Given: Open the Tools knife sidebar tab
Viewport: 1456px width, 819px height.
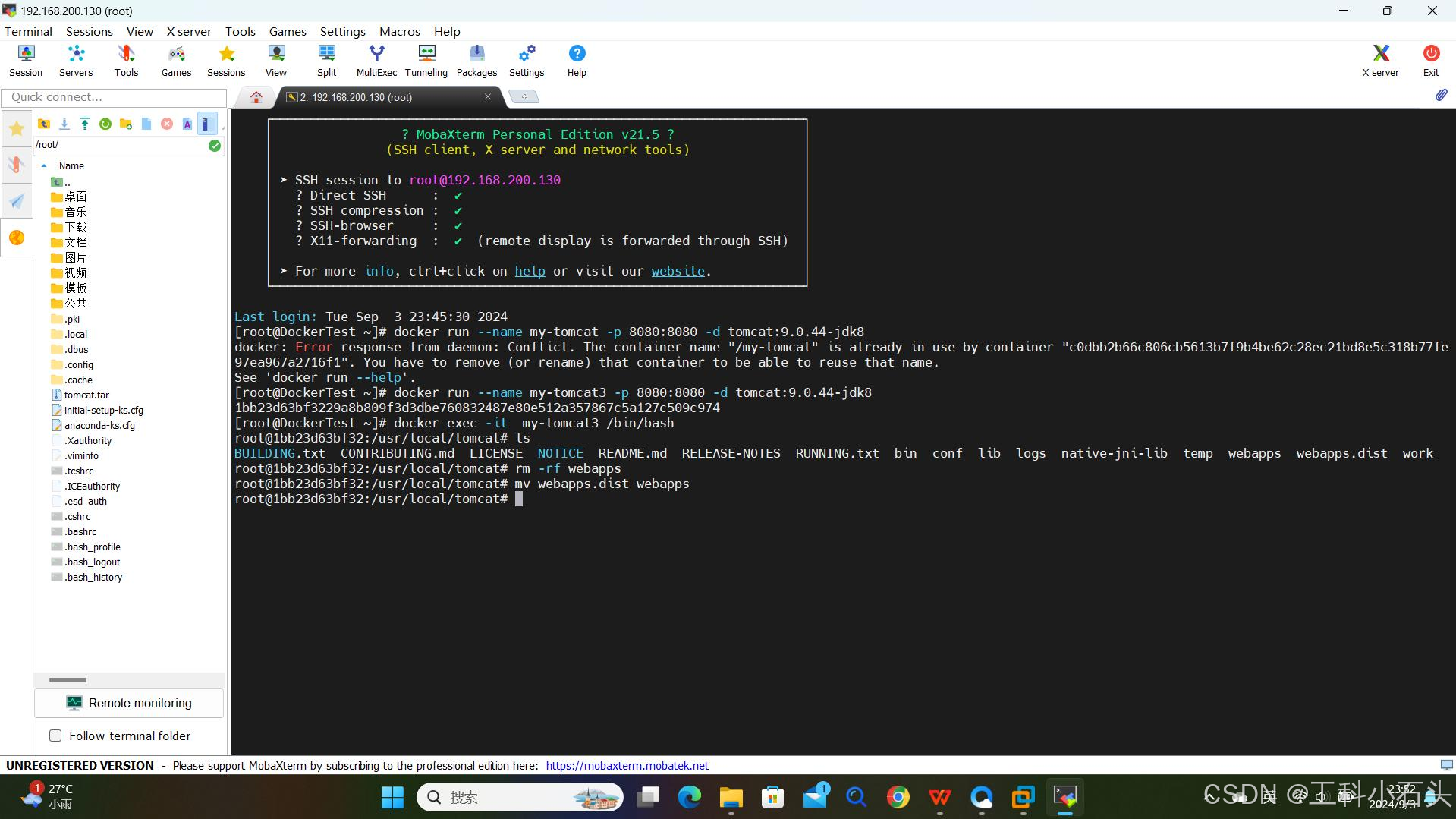Looking at the screenshot, I should (x=17, y=165).
